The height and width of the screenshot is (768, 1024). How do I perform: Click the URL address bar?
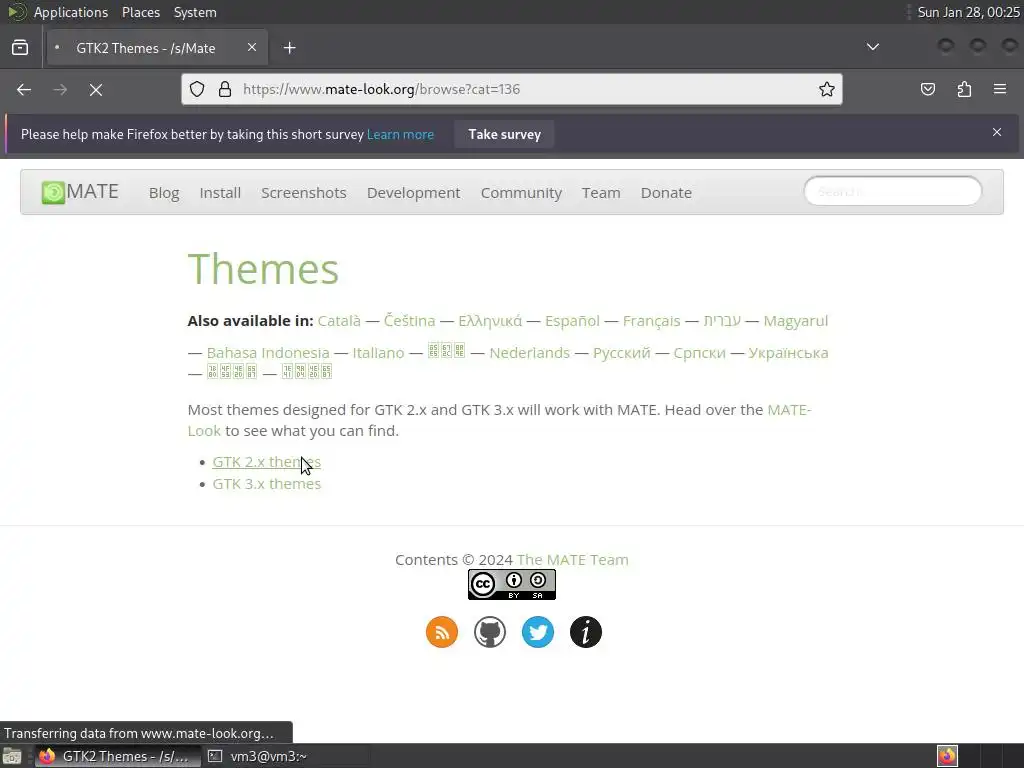512,89
